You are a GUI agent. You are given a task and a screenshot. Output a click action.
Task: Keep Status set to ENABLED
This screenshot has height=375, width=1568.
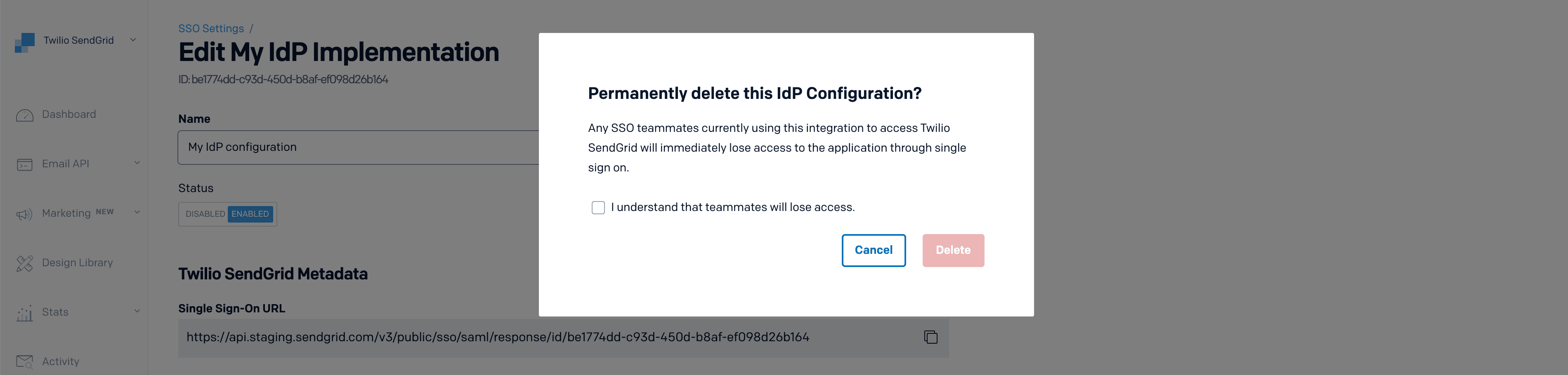tap(250, 214)
